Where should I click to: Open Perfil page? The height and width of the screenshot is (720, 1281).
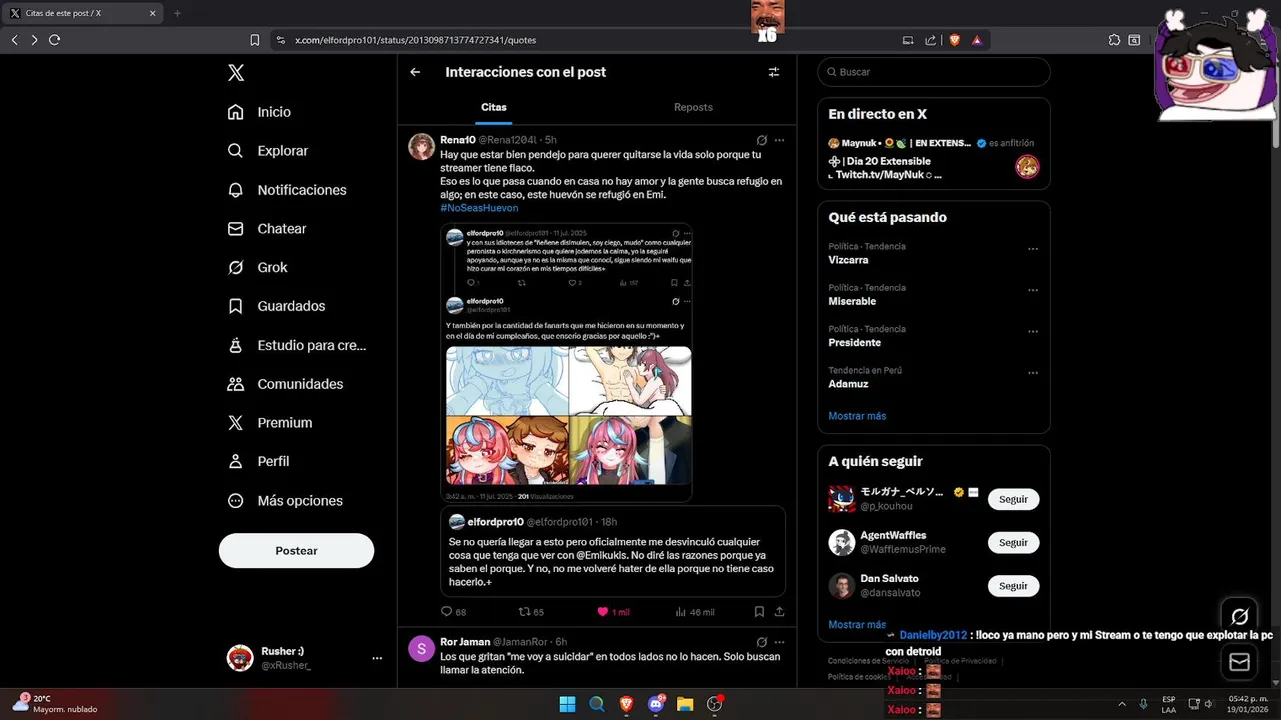coord(258,461)
